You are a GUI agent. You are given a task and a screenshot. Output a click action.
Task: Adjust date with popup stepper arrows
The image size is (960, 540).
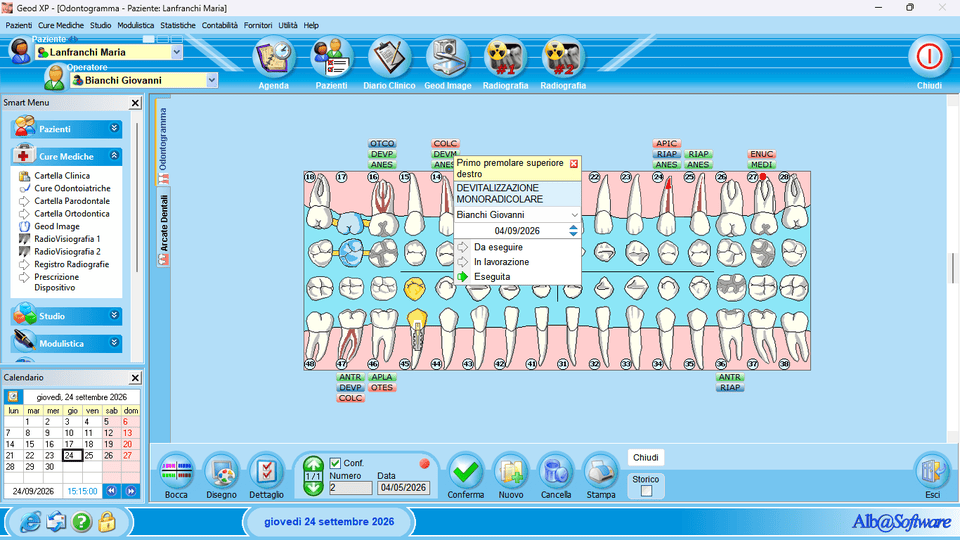point(573,231)
